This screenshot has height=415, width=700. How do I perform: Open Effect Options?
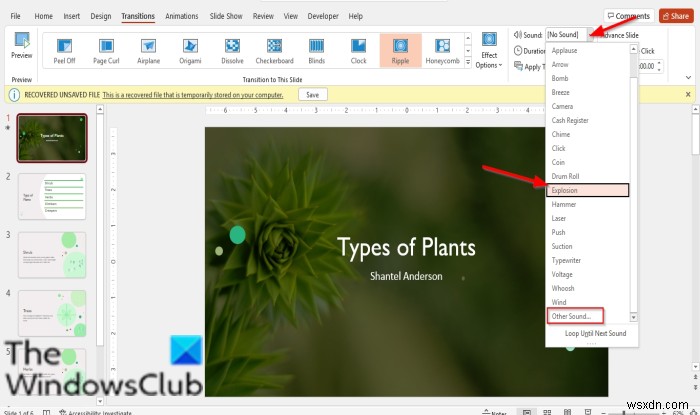click(489, 51)
